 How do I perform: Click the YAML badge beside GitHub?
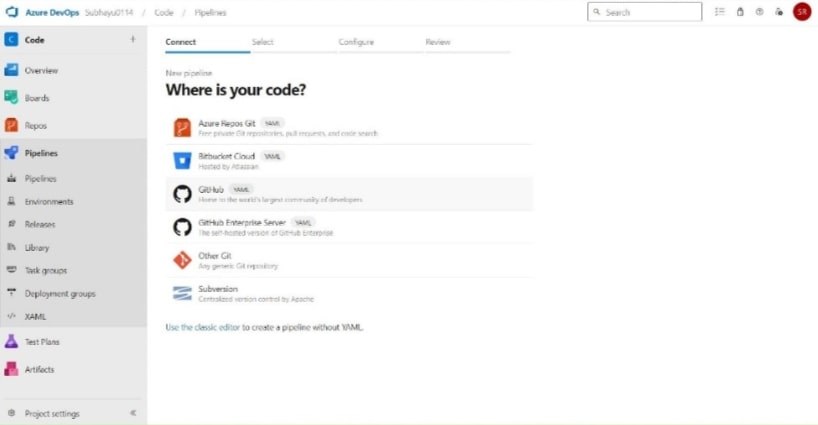click(241, 190)
